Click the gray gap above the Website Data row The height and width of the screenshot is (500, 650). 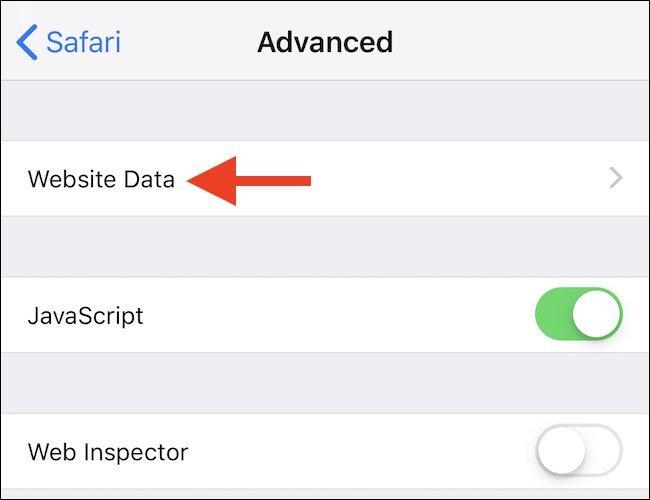pyautogui.click(x=325, y=110)
